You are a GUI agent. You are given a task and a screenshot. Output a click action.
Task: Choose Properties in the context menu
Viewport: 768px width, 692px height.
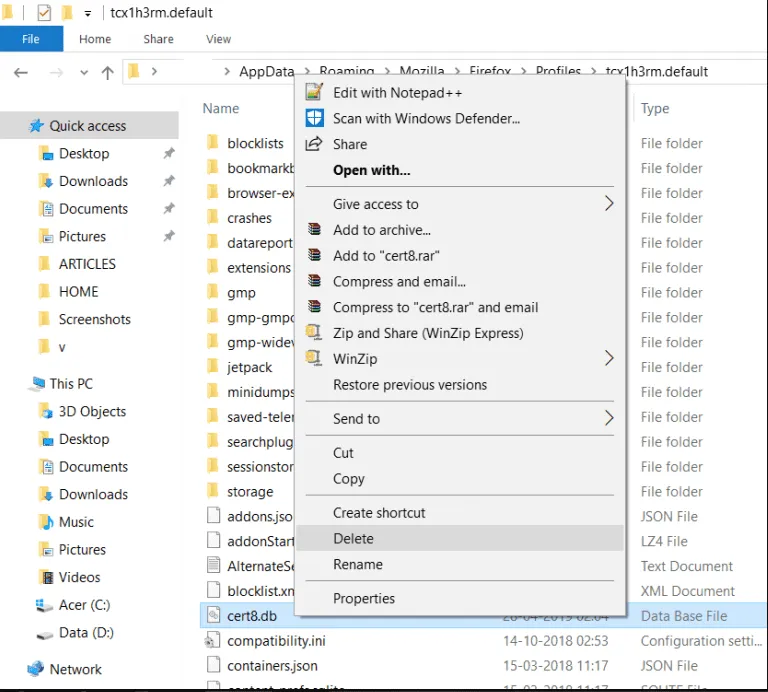click(459, 598)
